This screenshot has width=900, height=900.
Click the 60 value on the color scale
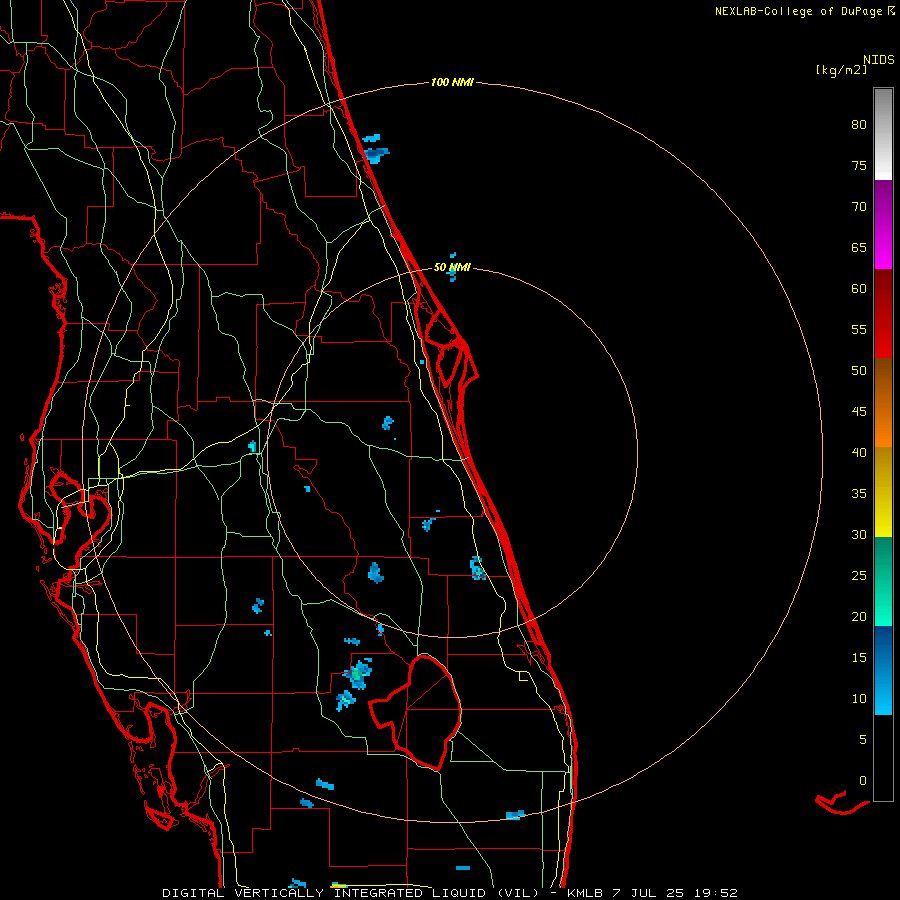(x=859, y=289)
